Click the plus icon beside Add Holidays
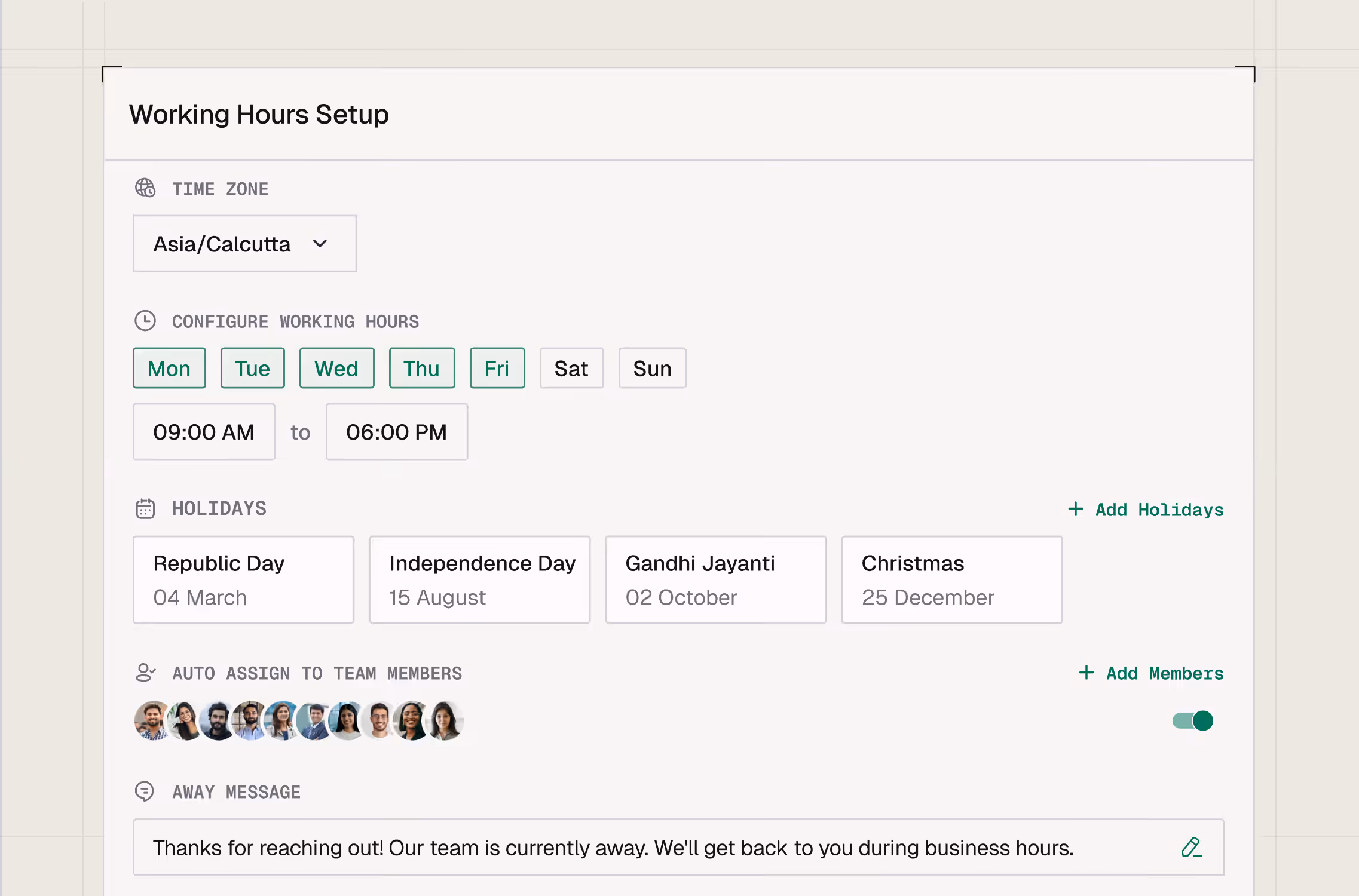 pos(1075,509)
